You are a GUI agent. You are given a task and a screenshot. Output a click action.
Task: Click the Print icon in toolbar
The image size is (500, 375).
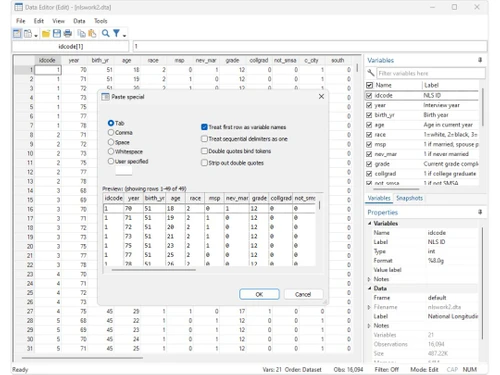click(x=68, y=33)
